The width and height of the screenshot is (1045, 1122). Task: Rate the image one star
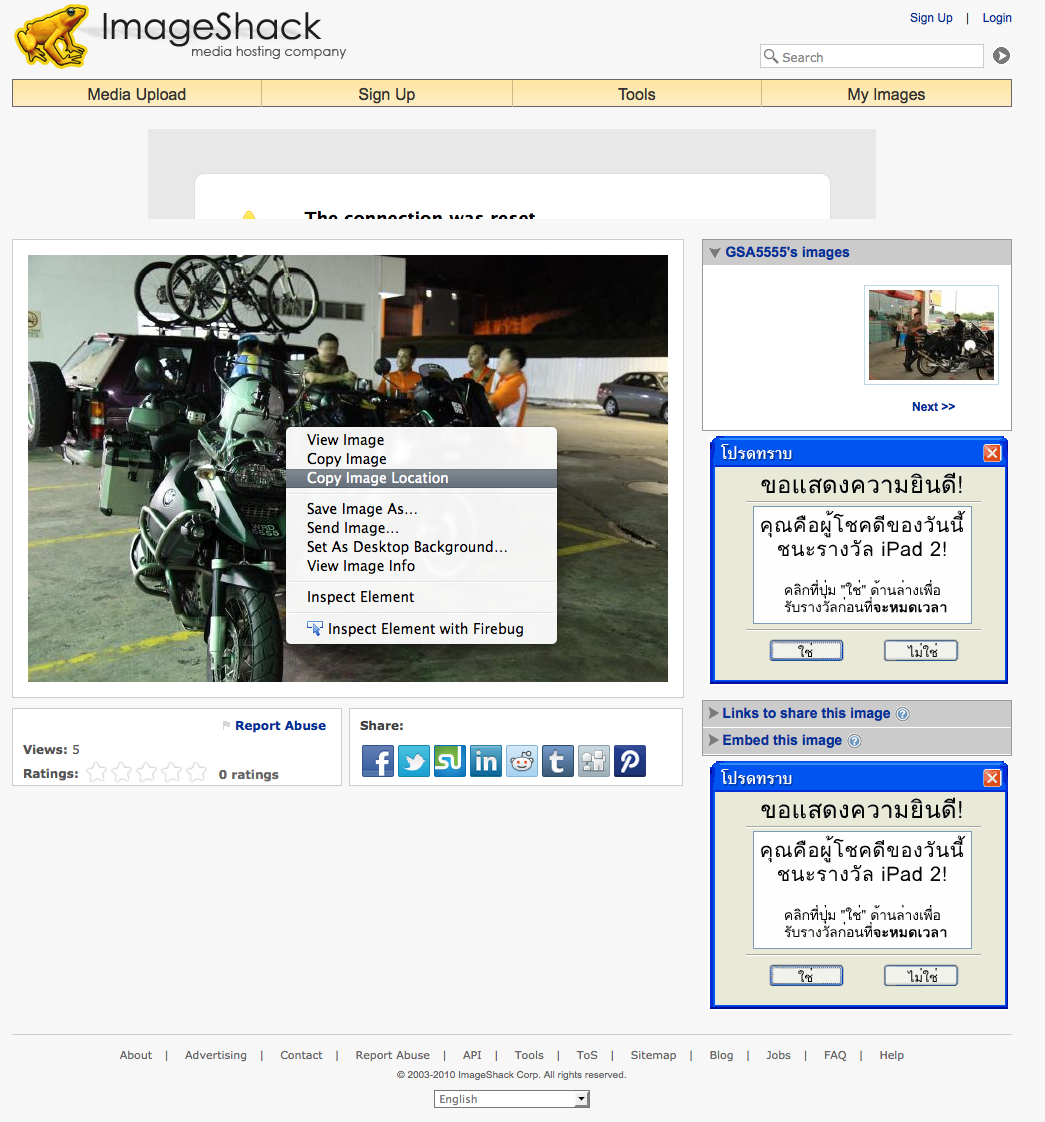(x=97, y=772)
